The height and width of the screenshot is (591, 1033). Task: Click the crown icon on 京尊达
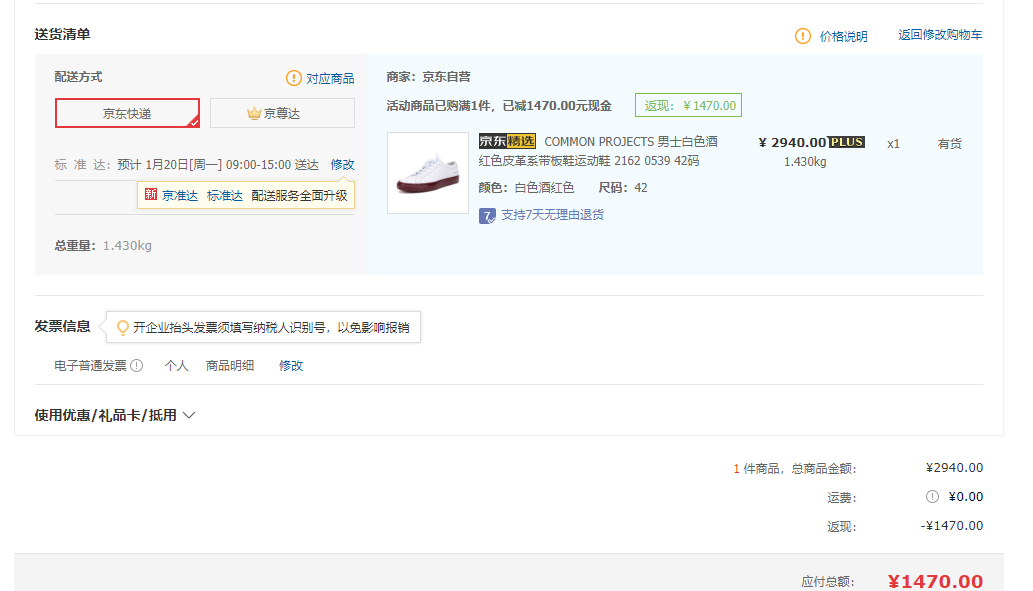pyautogui.click(x=254, y=113)
